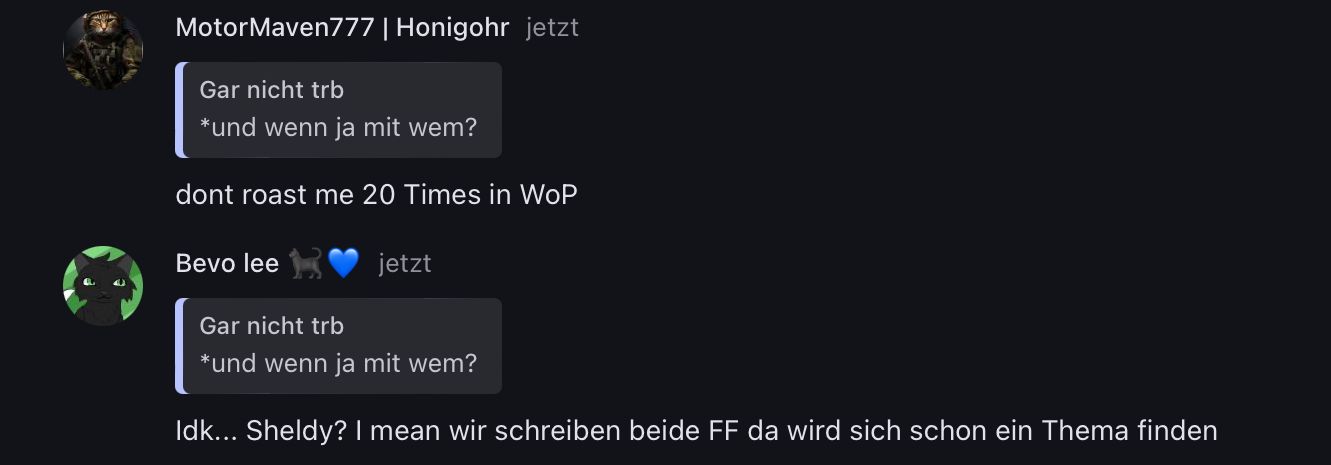Jump to quoted 'Gar nicht trb' in Bevo lee's message
This screenshot has width=1331, height=465.
tap(272, 326)
